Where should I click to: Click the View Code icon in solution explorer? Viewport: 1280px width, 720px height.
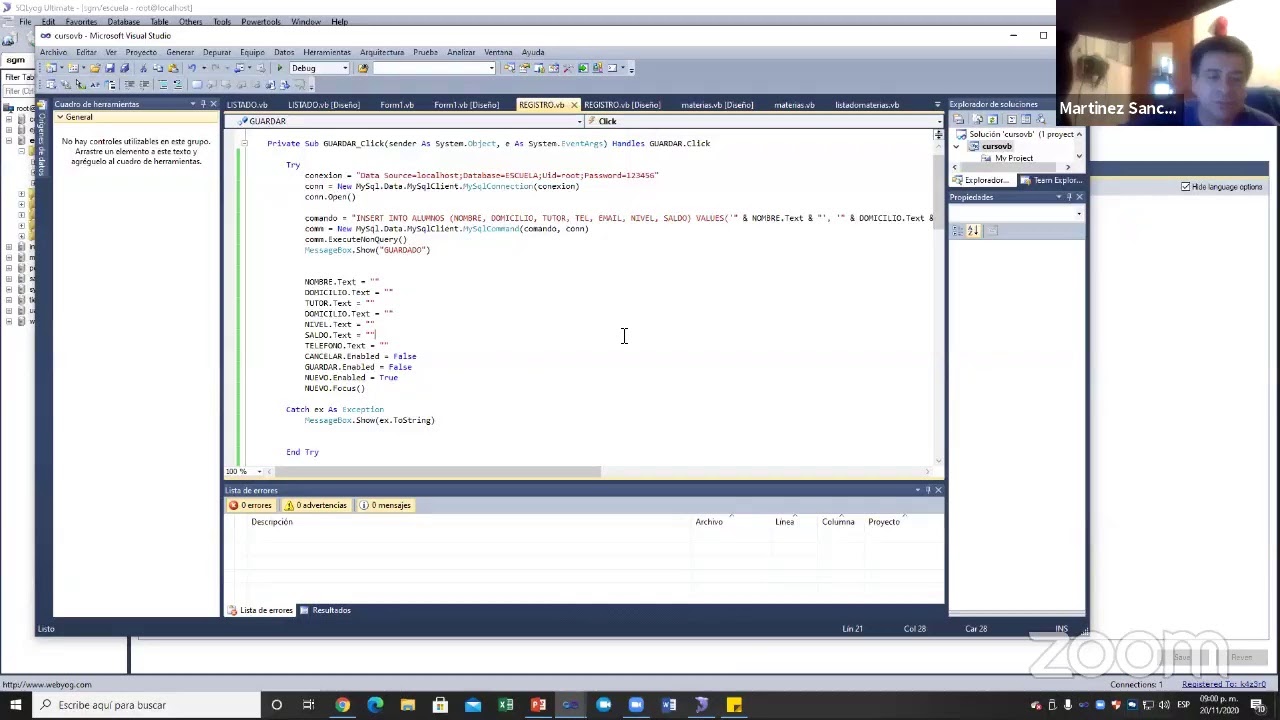[x=1012, y=119]
